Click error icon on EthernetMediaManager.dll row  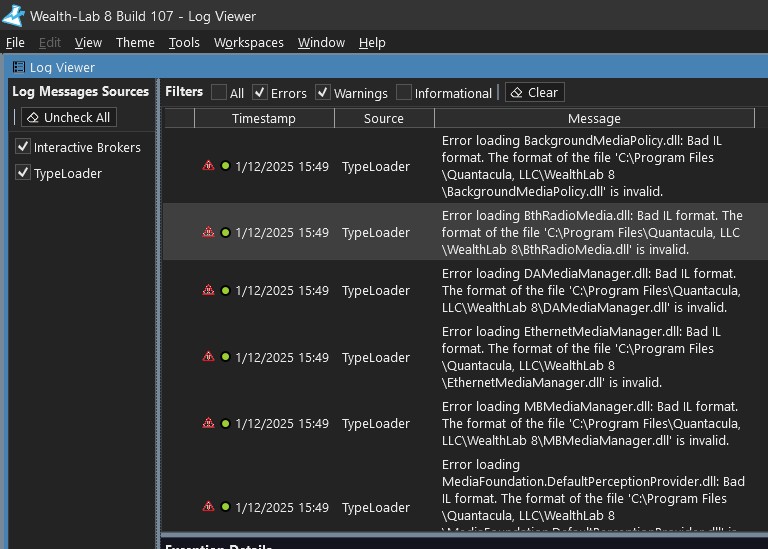tap(208, 357)
